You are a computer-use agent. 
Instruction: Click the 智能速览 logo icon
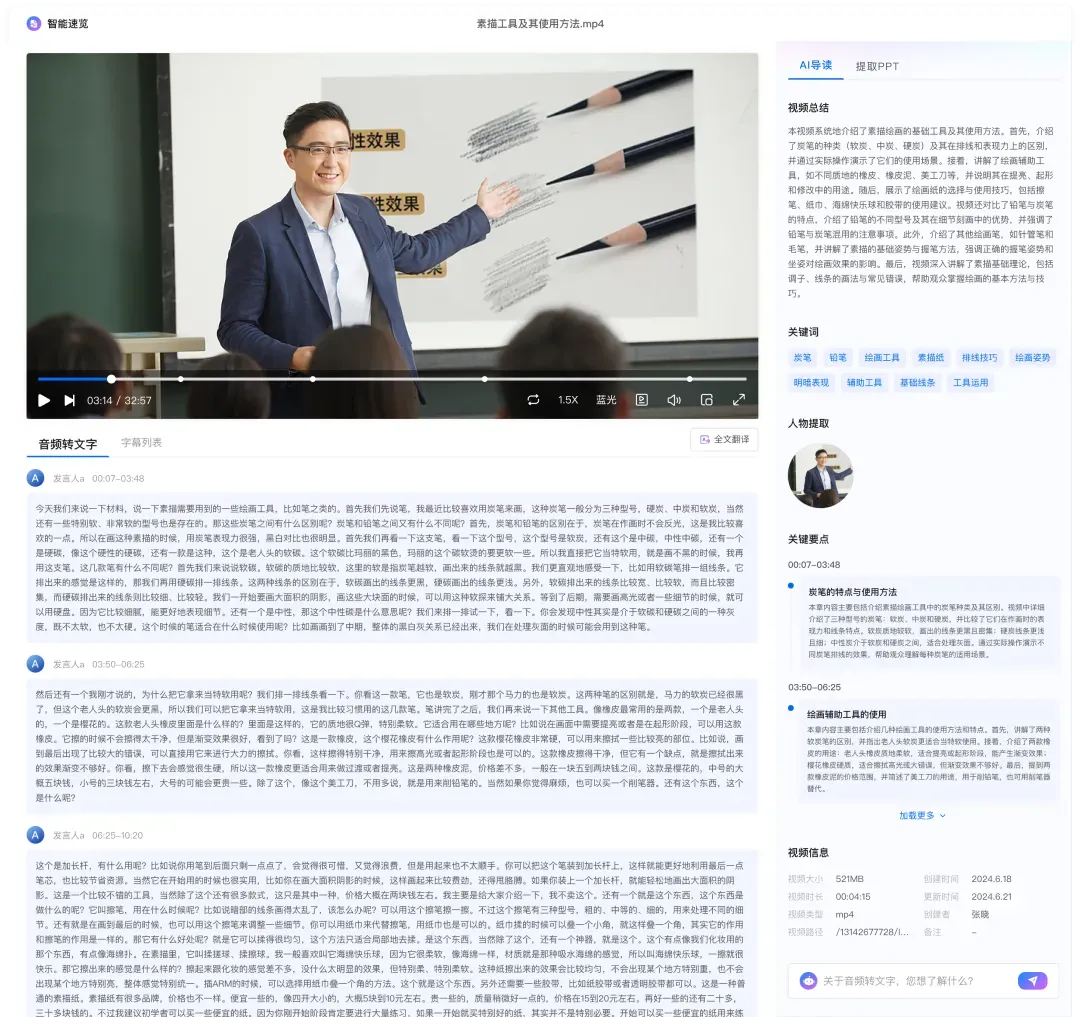(34, 23)
